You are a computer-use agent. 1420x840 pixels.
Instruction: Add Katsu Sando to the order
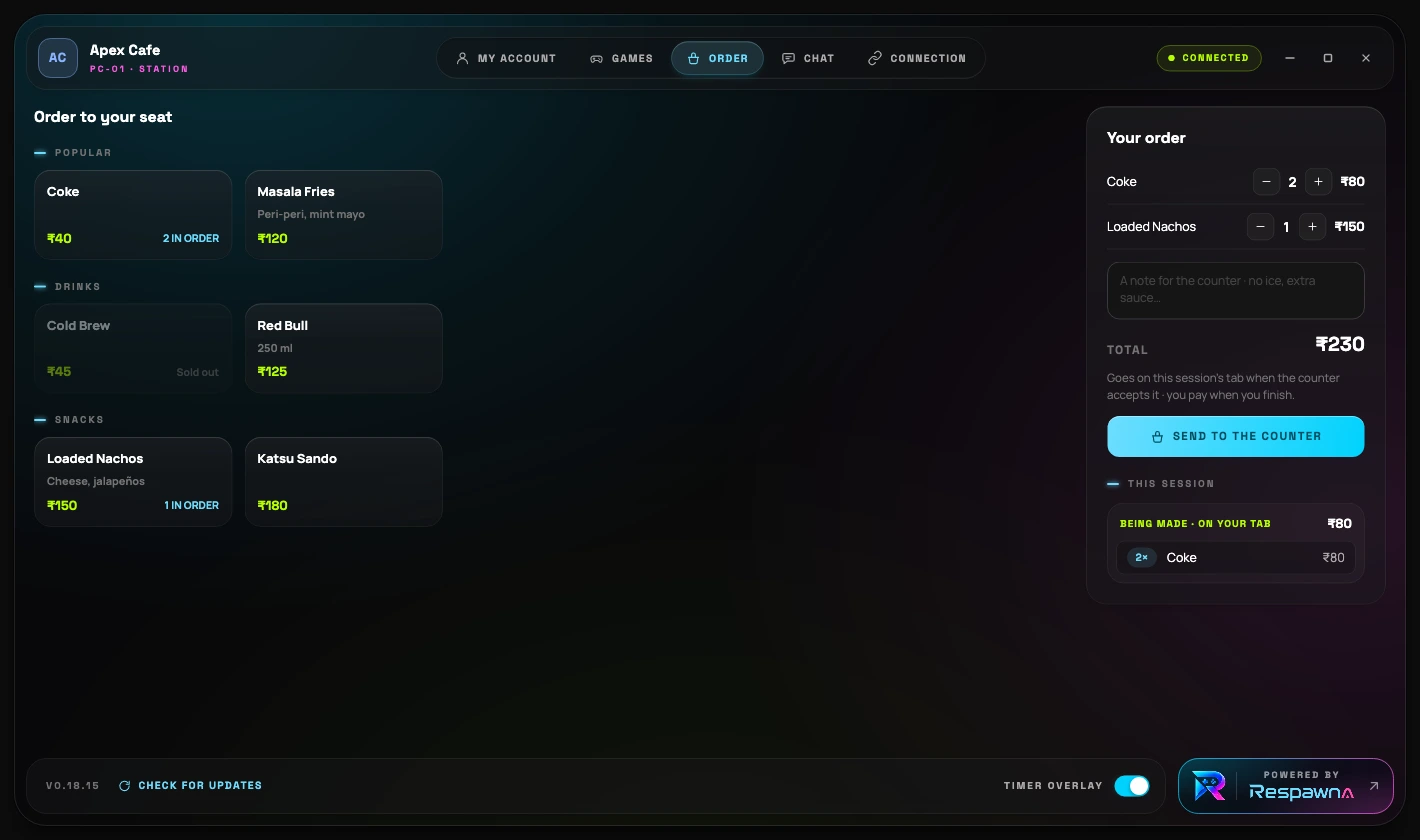pyautogui.click(x=343, y=482)
